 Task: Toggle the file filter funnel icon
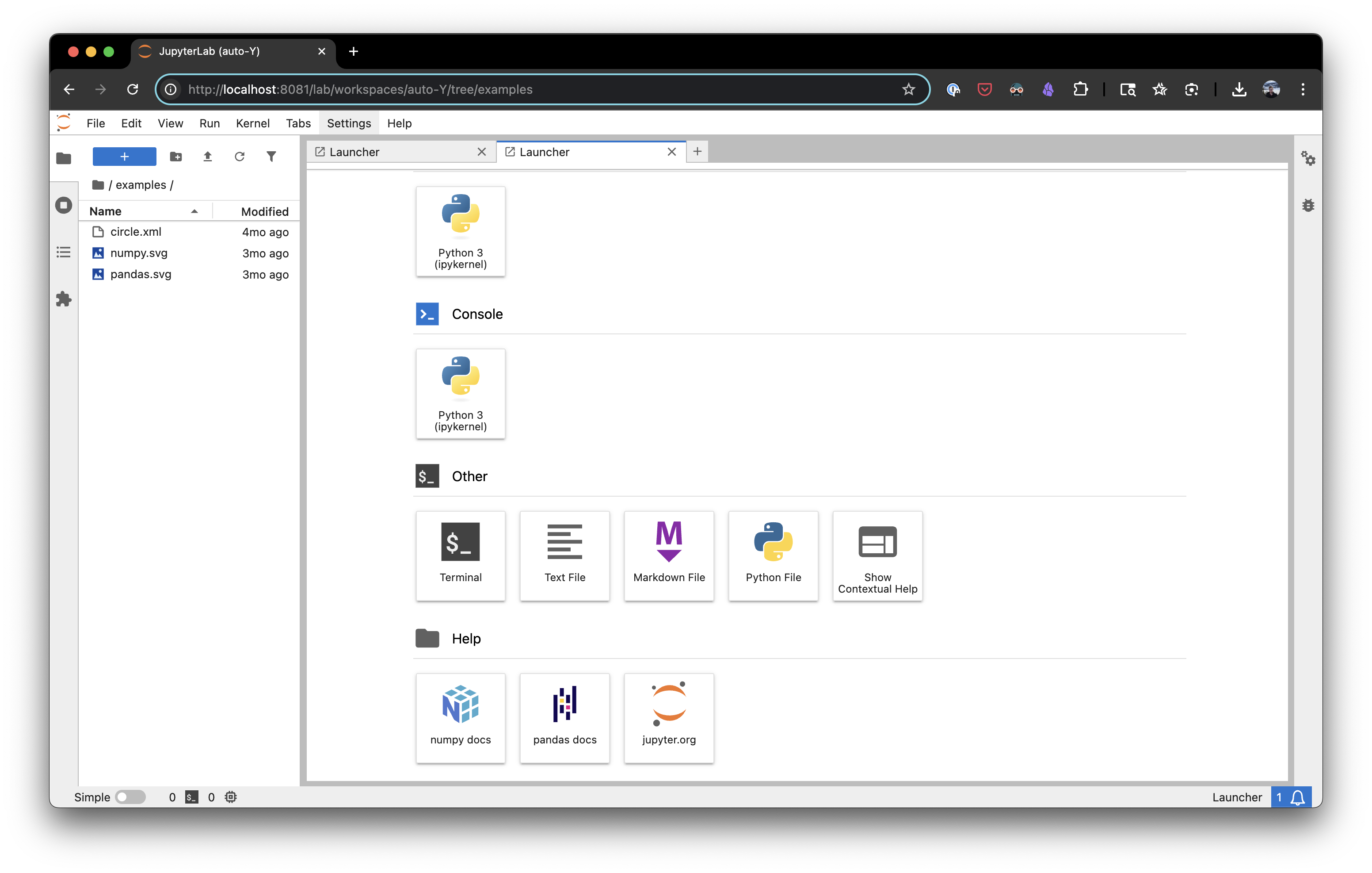click(271, 156)
